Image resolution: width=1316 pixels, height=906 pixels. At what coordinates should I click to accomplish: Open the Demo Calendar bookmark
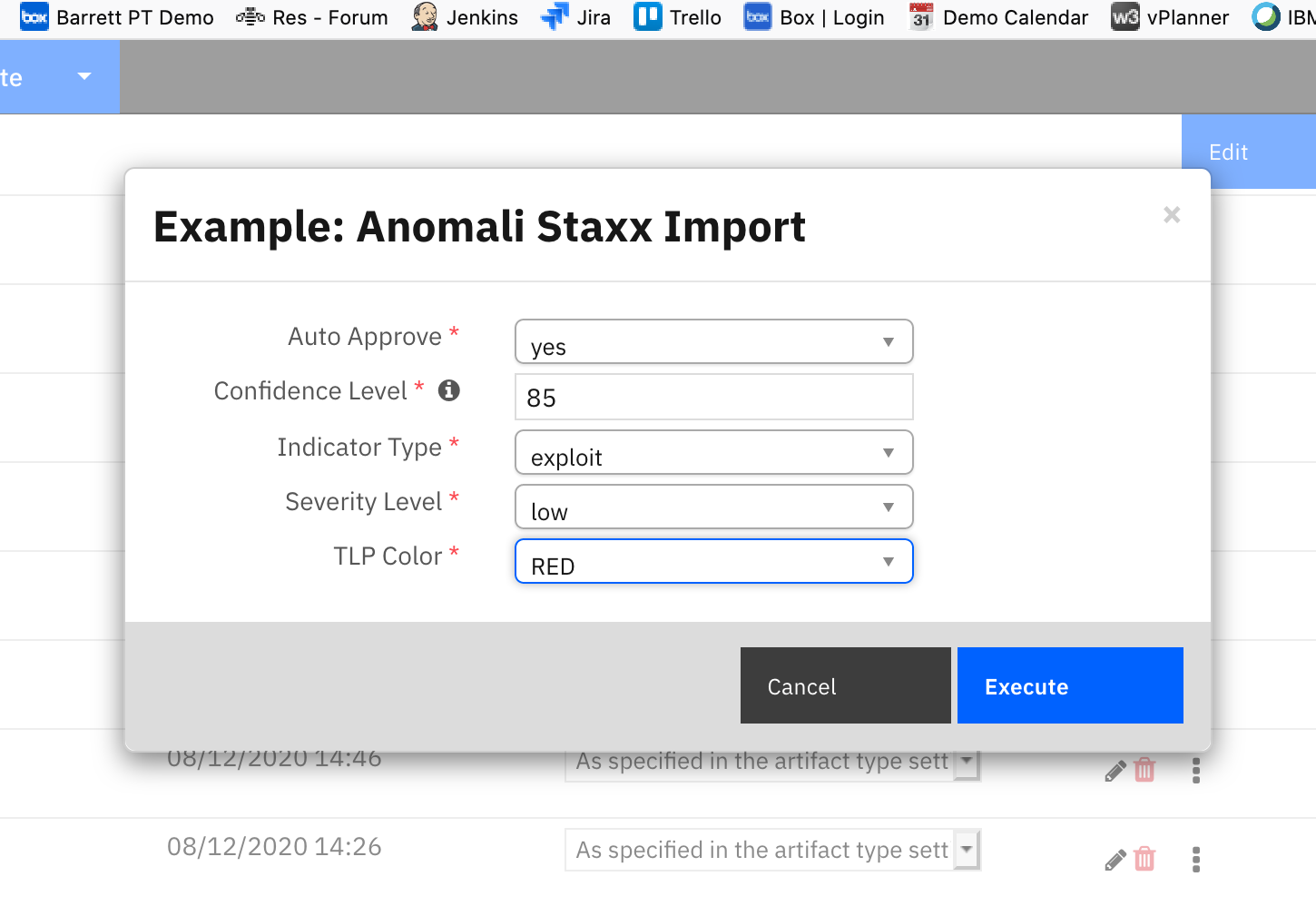(x=998, y=17)
